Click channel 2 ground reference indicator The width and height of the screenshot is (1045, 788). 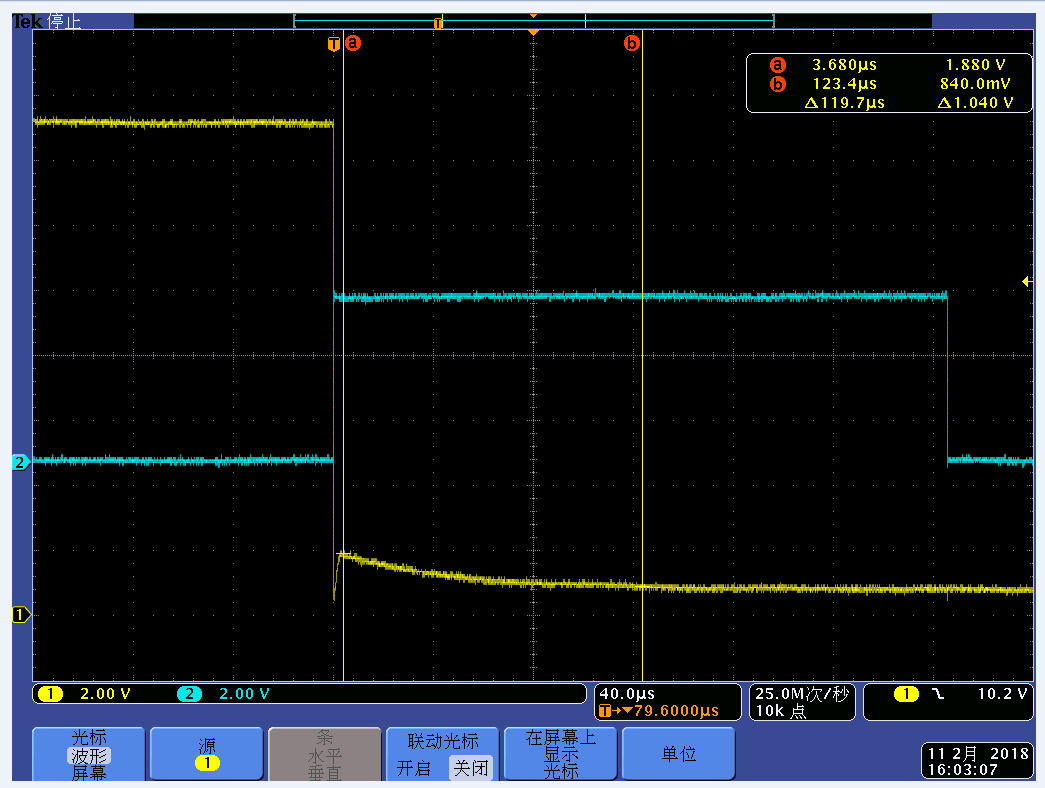21,462
